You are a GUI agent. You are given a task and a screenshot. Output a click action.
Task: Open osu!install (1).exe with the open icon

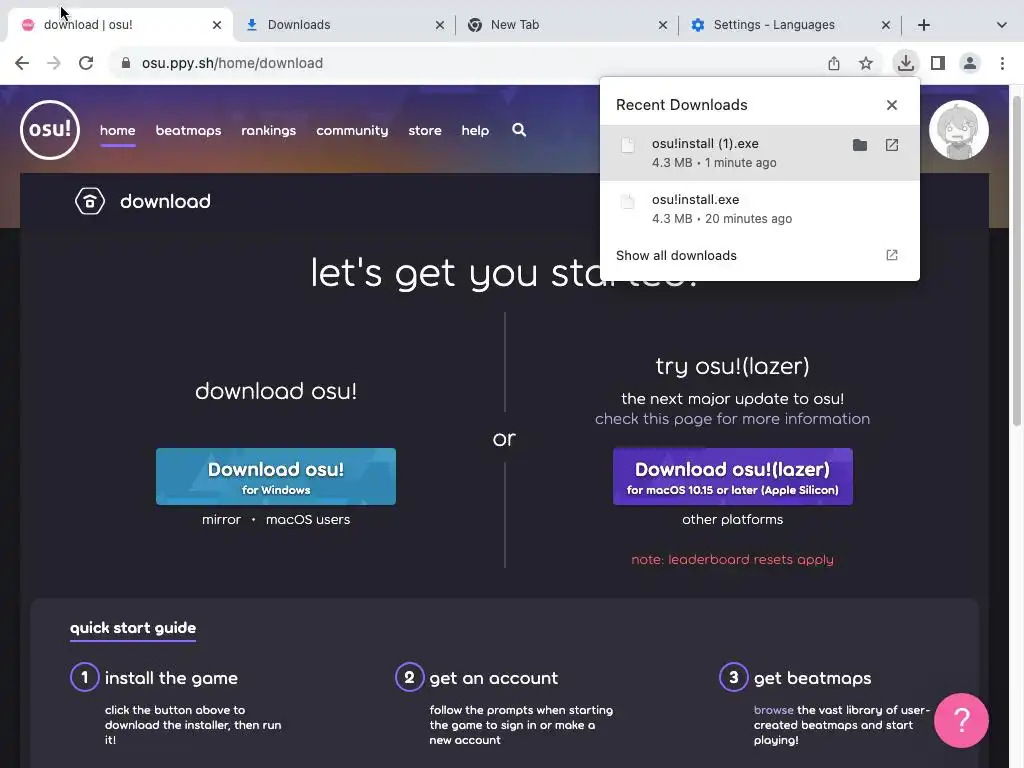pos(892,145)
